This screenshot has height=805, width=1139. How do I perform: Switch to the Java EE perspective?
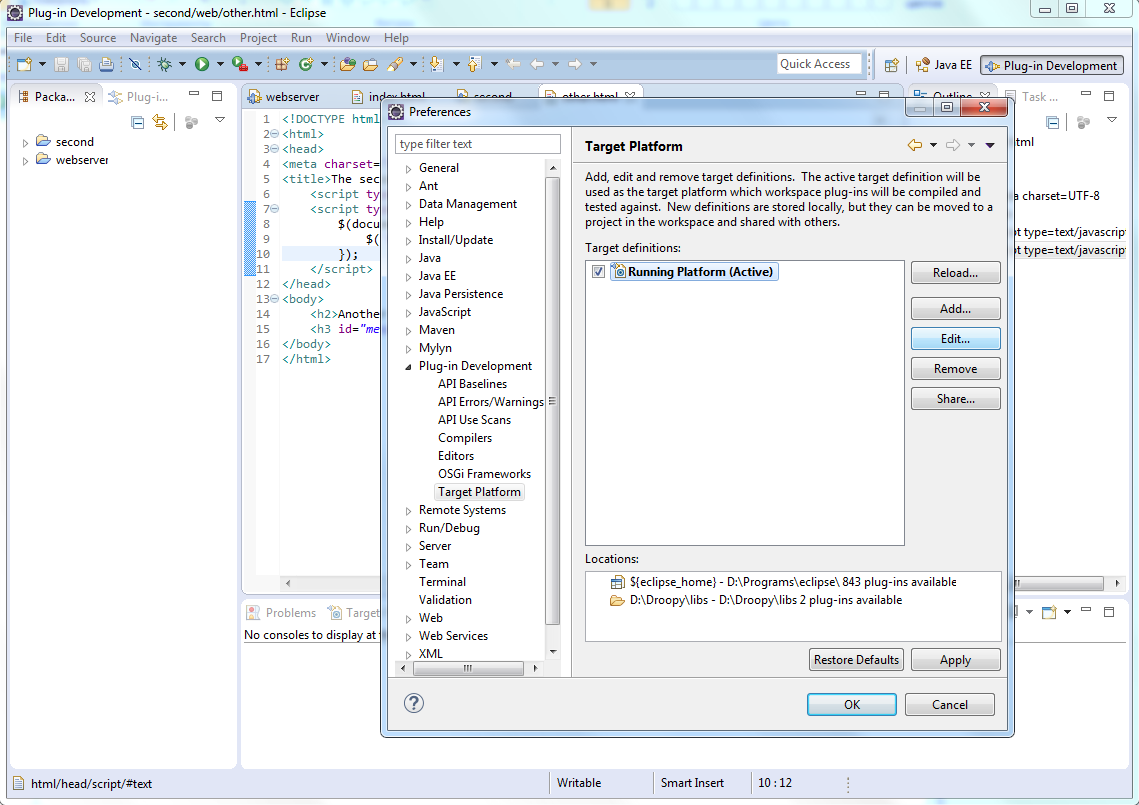pos(944,65)
